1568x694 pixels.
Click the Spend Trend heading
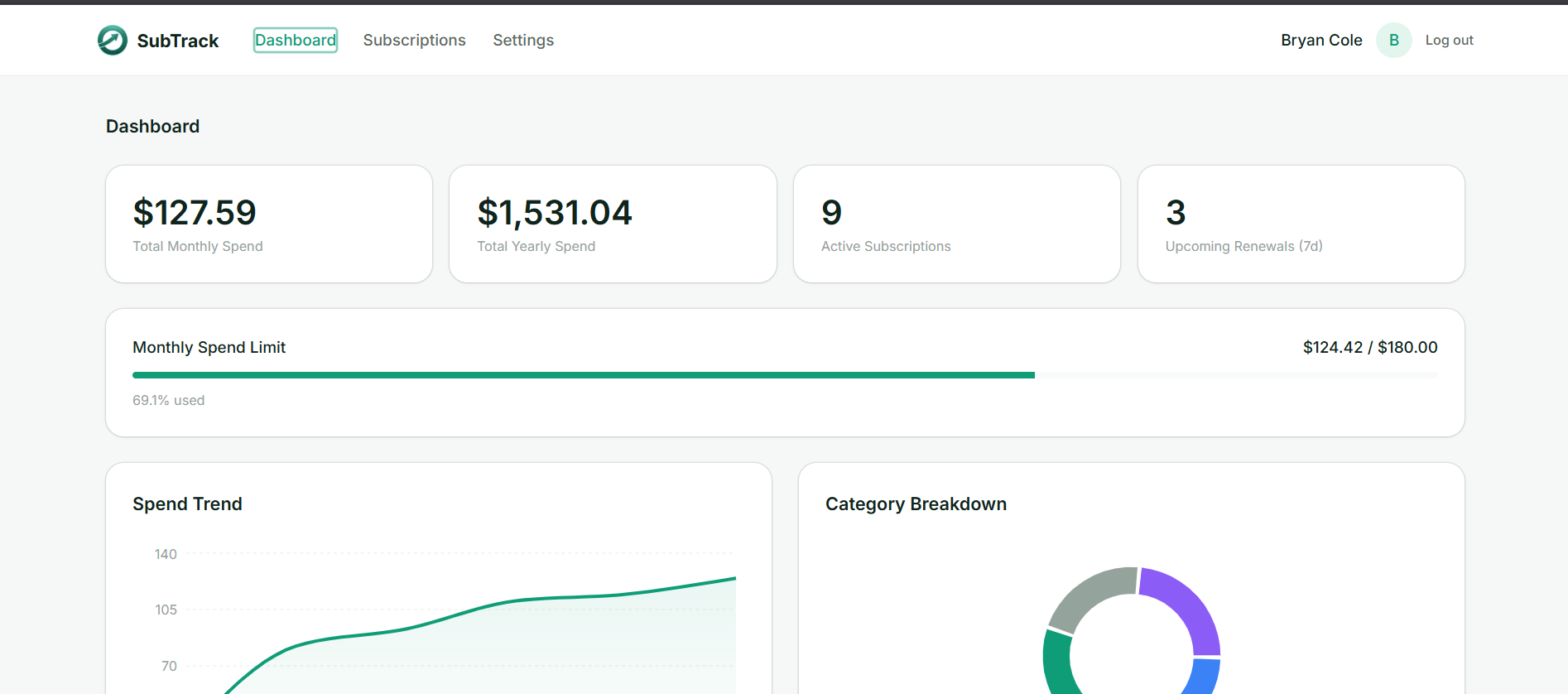(x=187, y=504)
